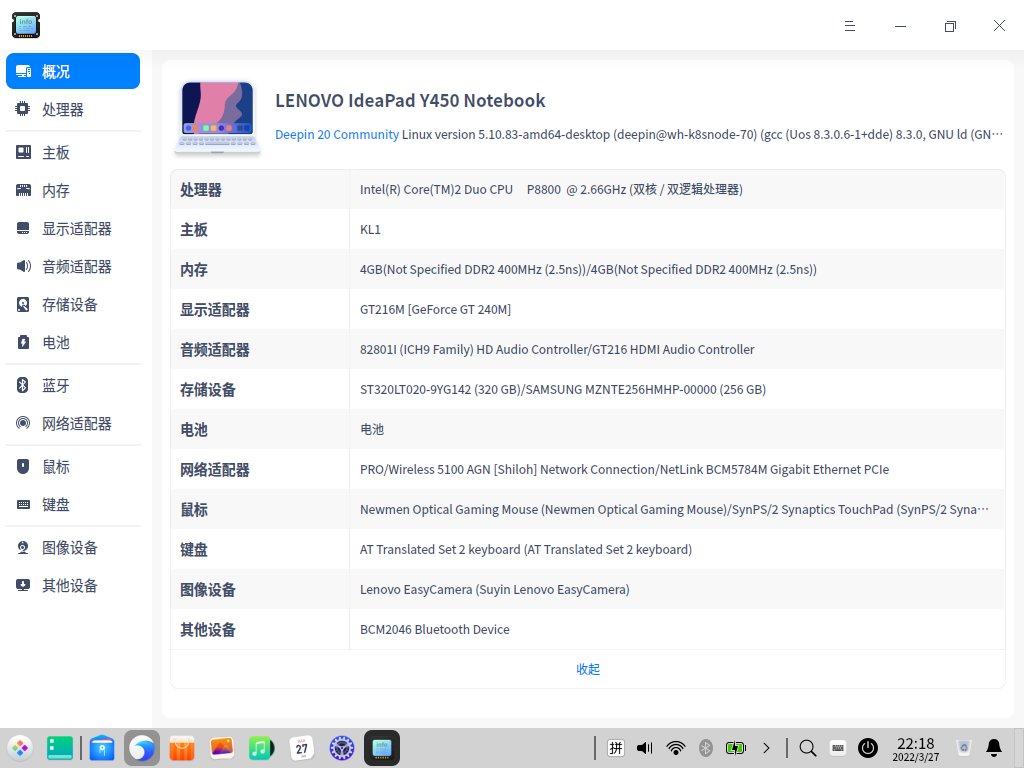The width and height of the screenshot is (1024, 768).
Task: Click the input method 拼 tray icon
Action: (616, 748)
